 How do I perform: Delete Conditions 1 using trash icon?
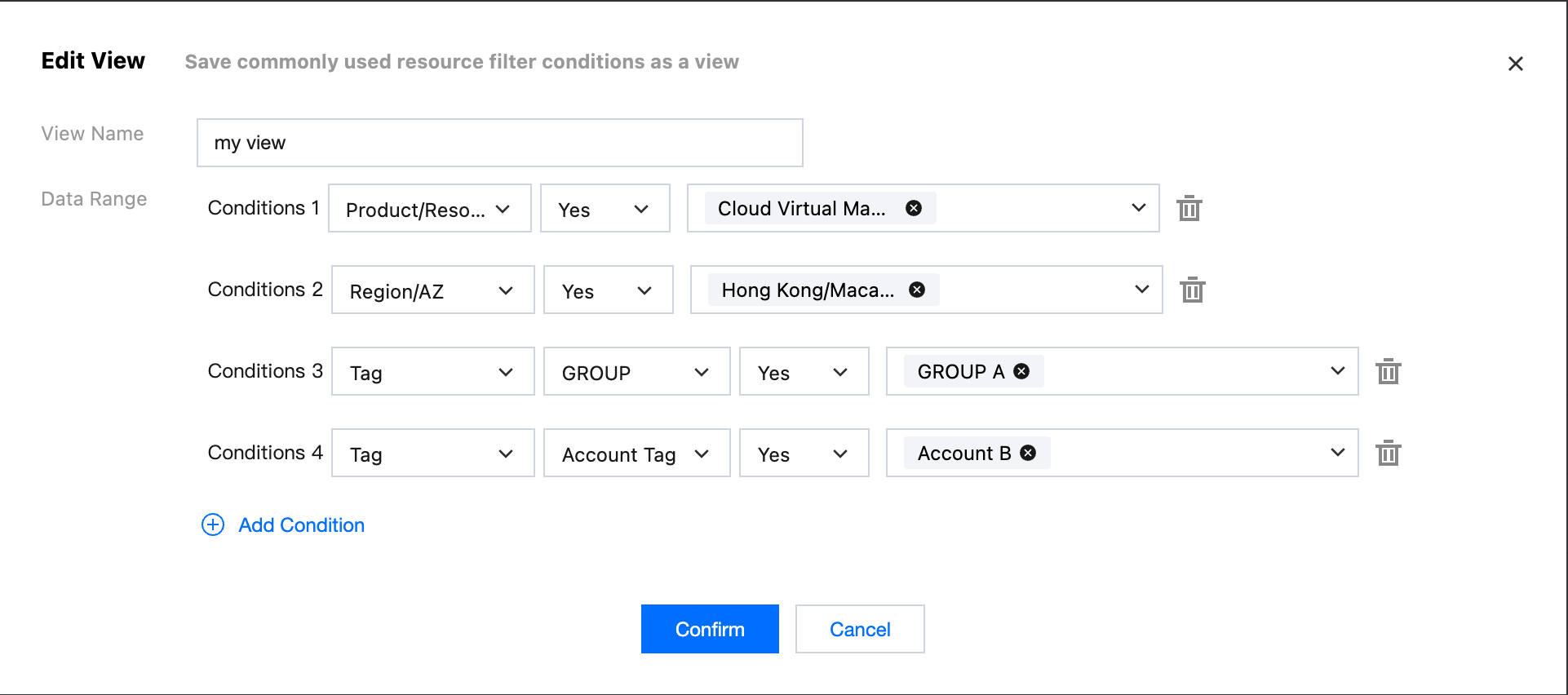(1189, 209)
